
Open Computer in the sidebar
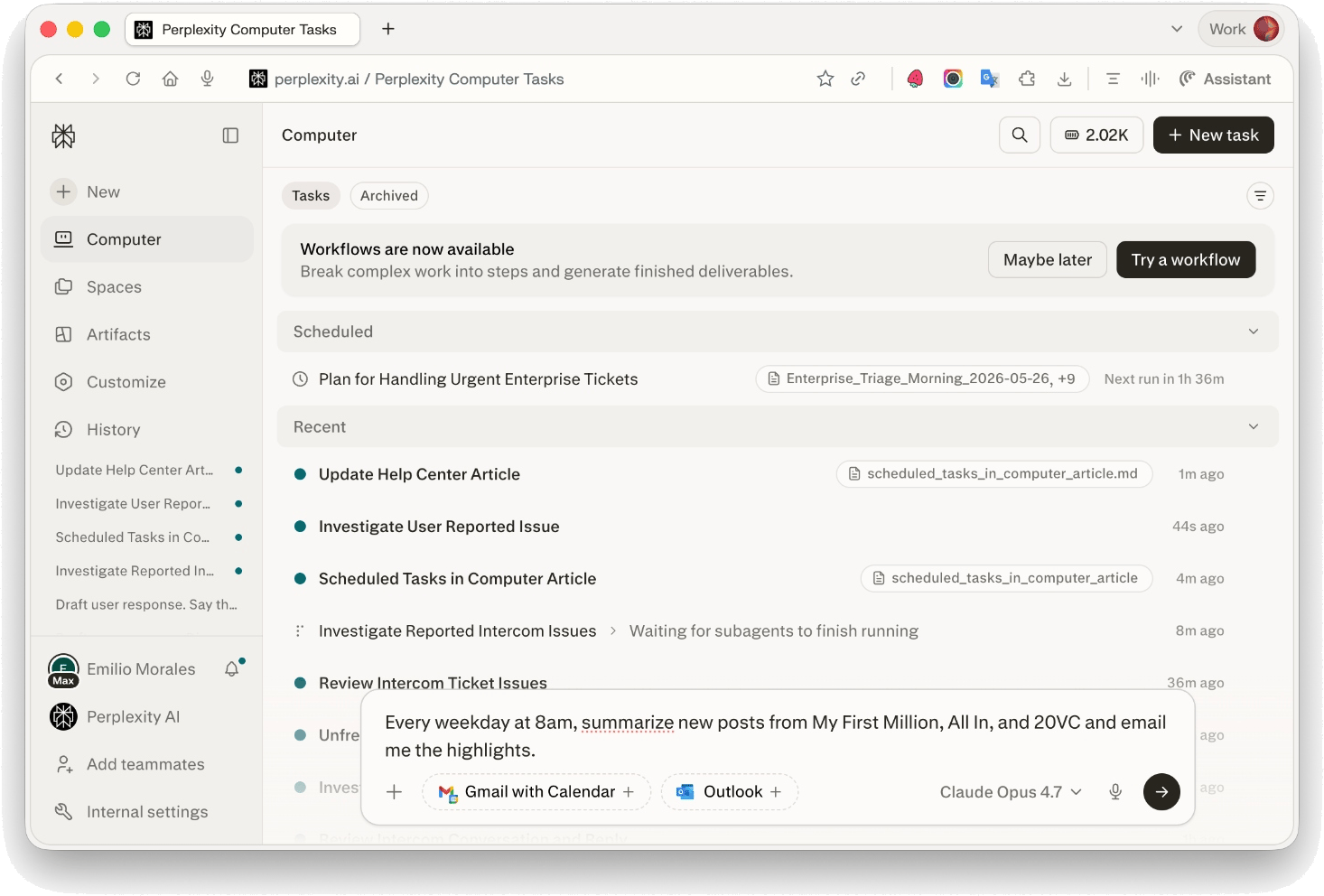(147, 239)
